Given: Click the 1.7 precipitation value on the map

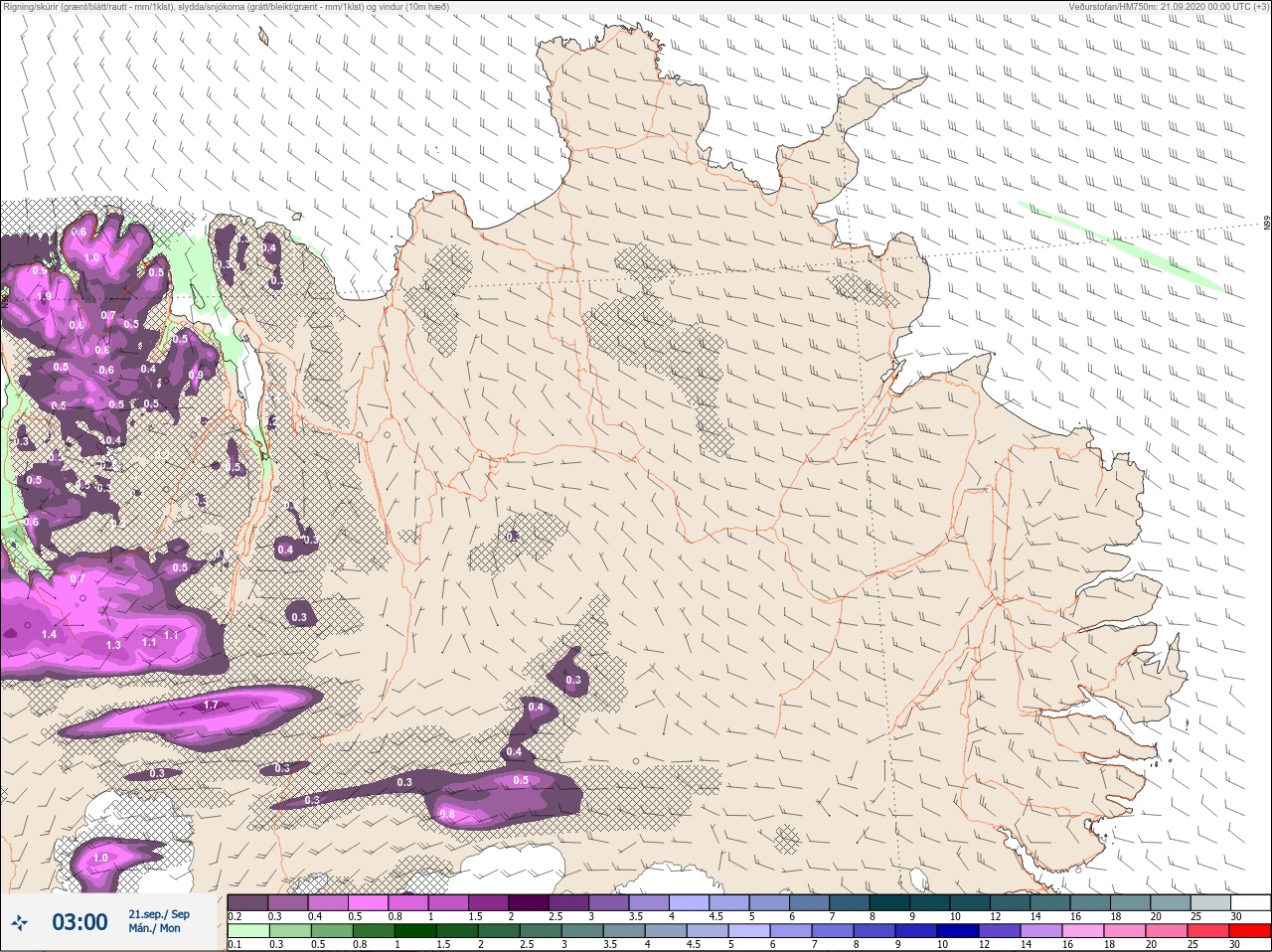Looking at the screenshot, I should coord(210,706).
